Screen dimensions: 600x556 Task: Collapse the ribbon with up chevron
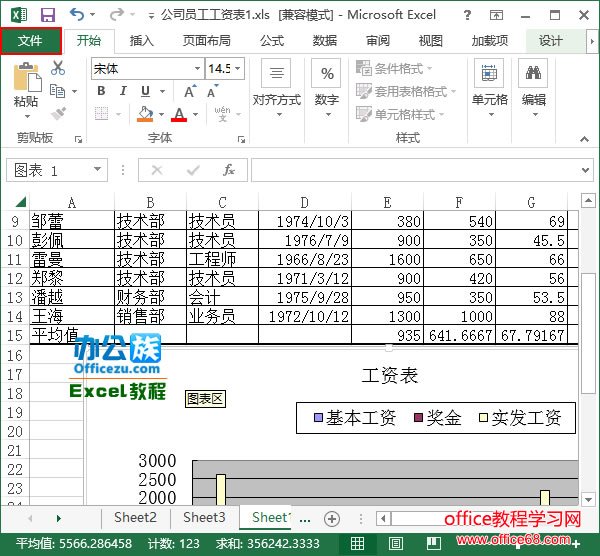click(x=584, y=139)
